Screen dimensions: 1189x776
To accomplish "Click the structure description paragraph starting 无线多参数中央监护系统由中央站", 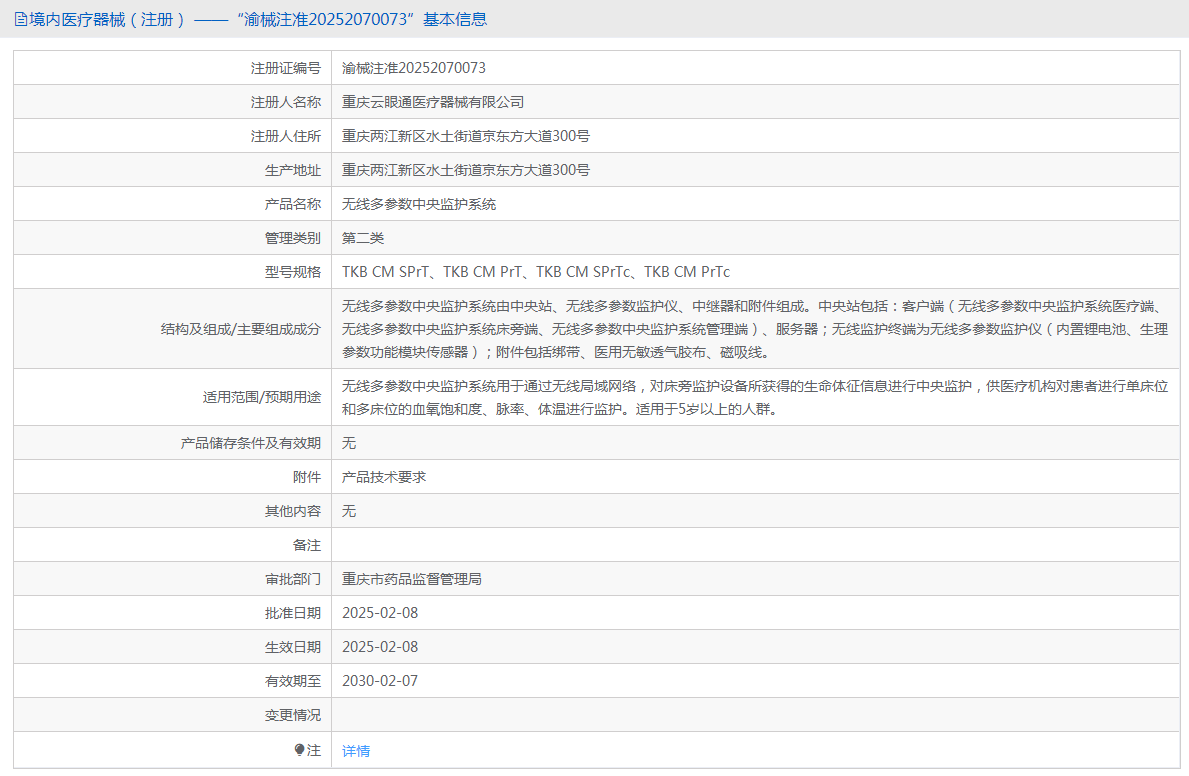I will point(754,329).
